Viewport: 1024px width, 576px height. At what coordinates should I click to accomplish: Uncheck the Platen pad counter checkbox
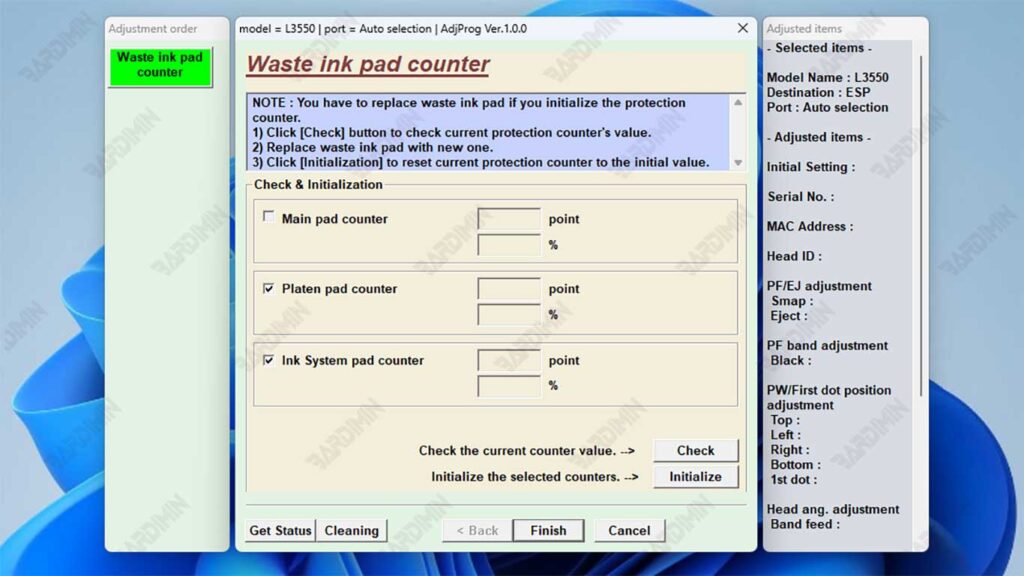(x=268, y=288)
